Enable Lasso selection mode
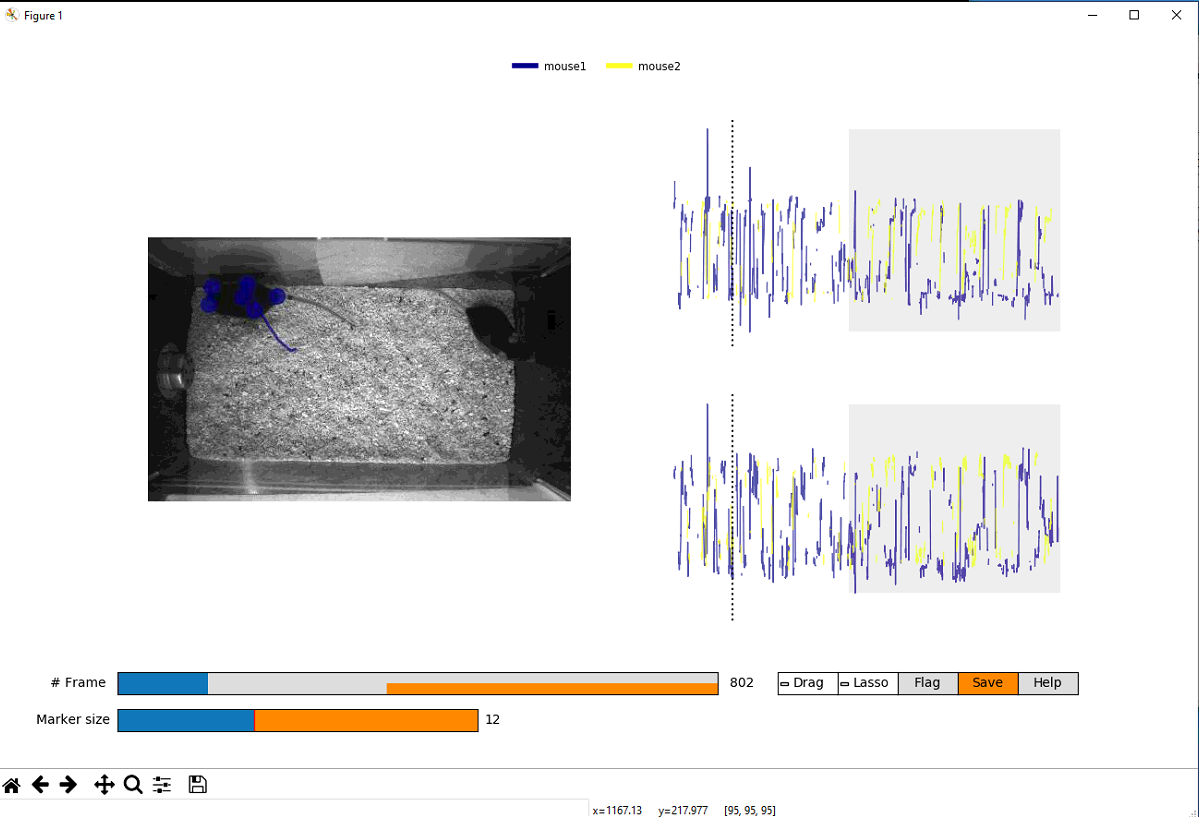 (x=866, y=682)
